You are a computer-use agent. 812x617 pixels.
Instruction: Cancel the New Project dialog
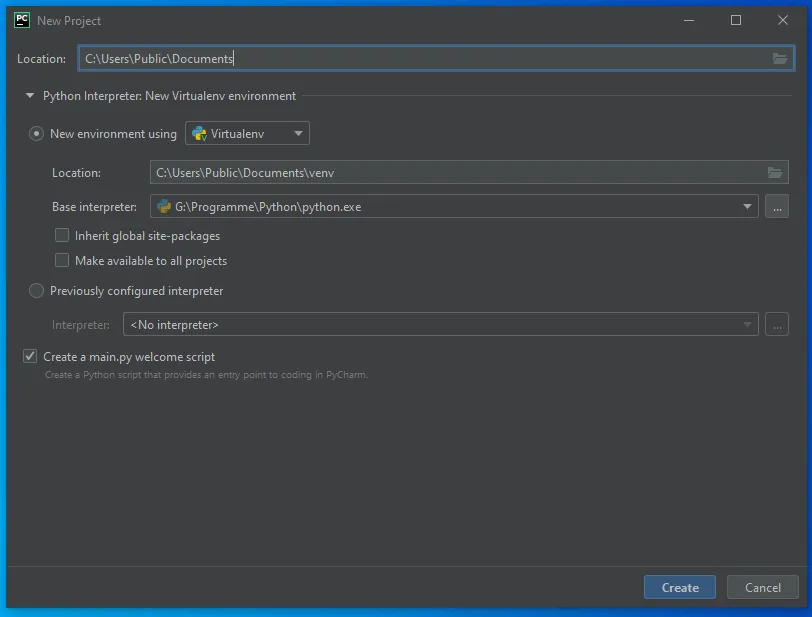762,587
